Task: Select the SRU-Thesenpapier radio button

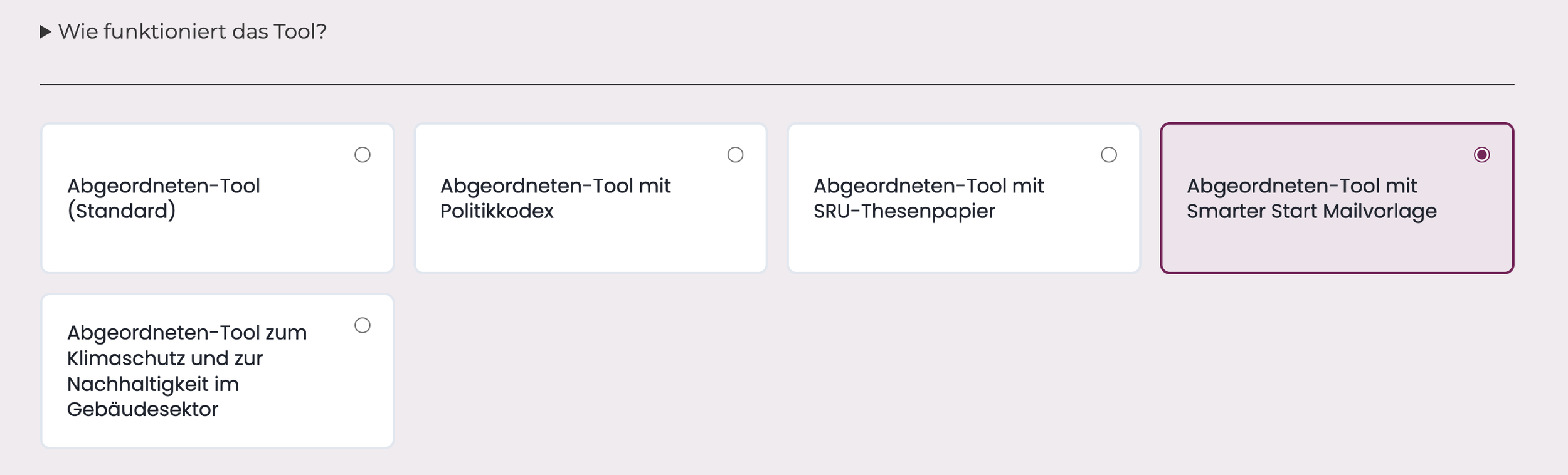Action: [1109, 155]
